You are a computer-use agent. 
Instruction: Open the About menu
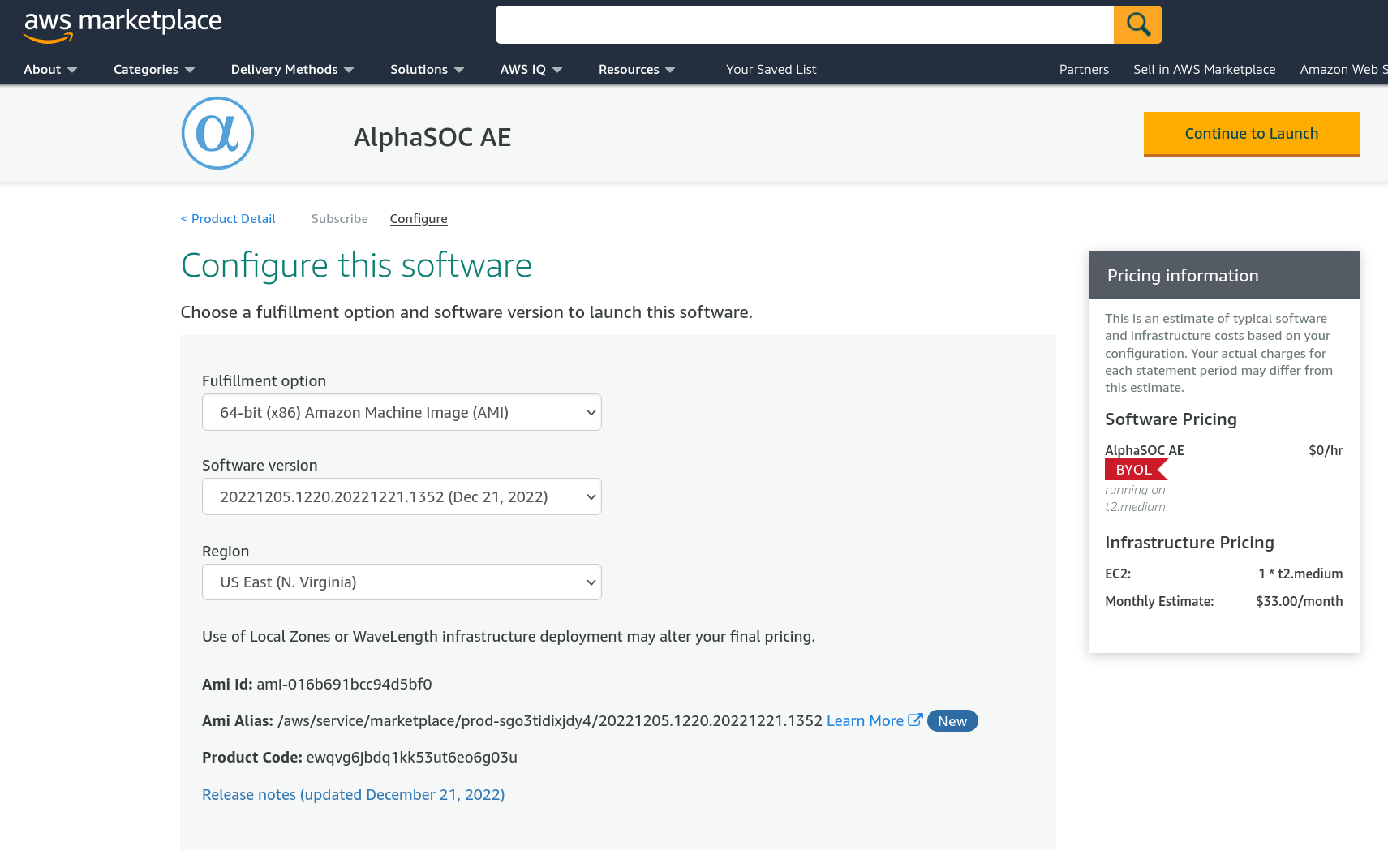tap(50, 70)
